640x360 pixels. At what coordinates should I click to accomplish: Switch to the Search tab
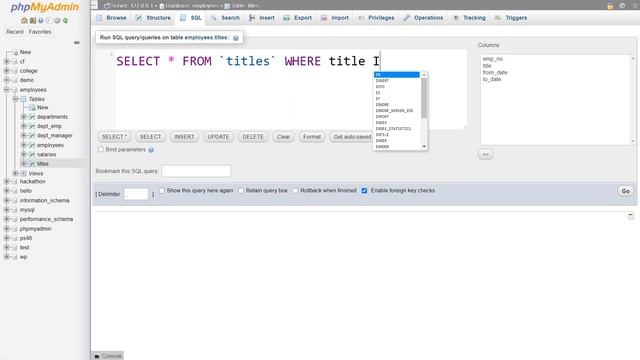(226, 18)
